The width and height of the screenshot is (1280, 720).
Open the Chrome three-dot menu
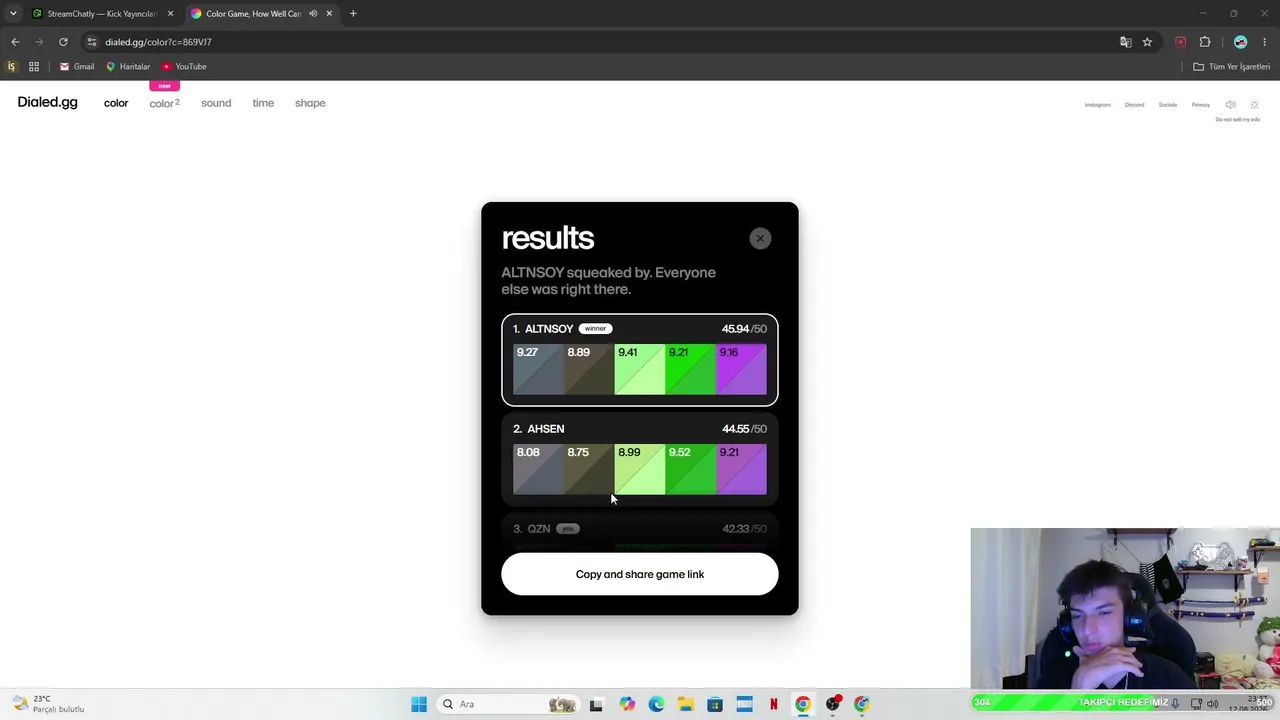(x=1265, y=42)
